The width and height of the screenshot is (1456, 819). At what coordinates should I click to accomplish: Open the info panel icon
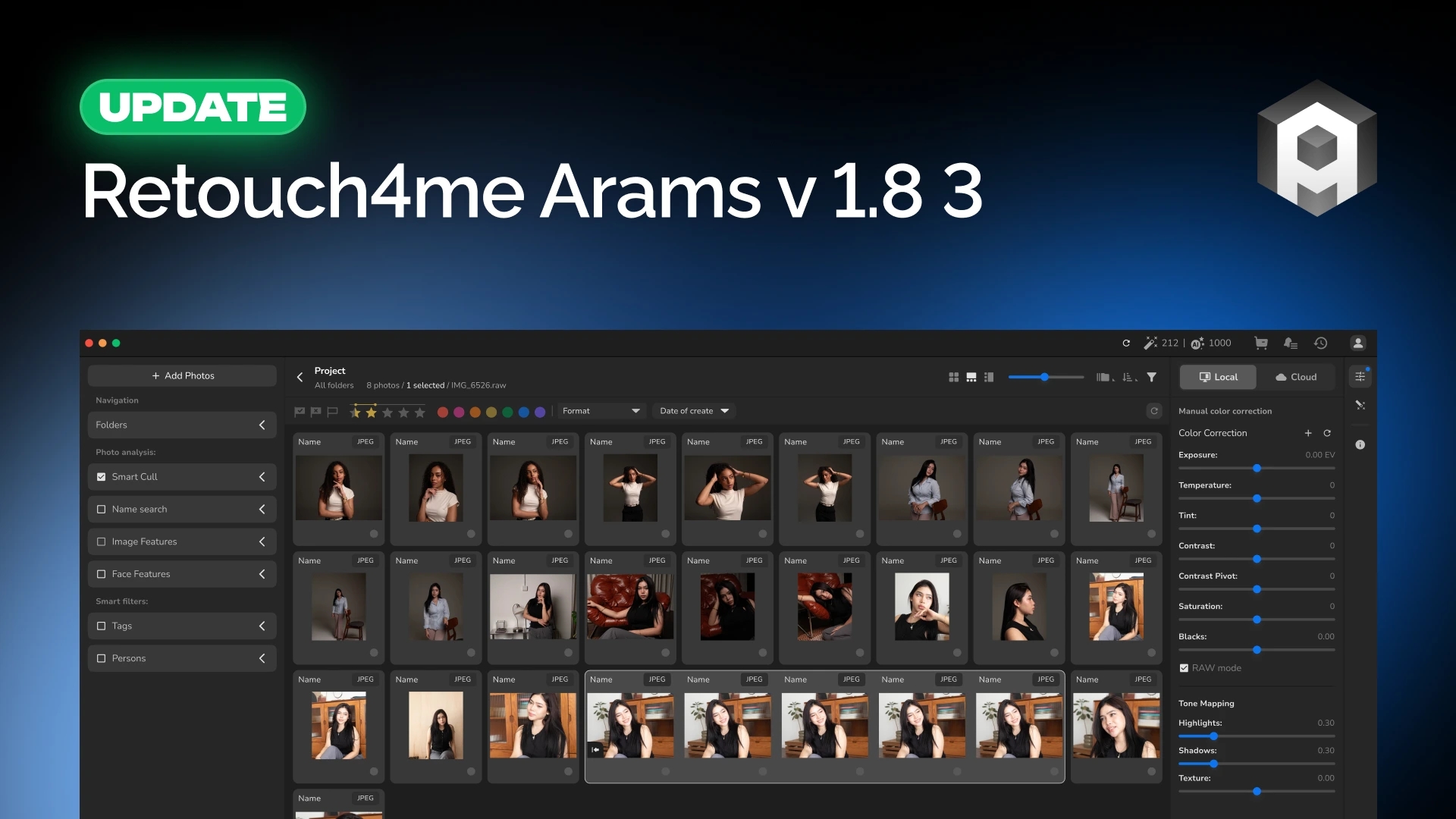pyautogui.click(x=1360, y=445)
